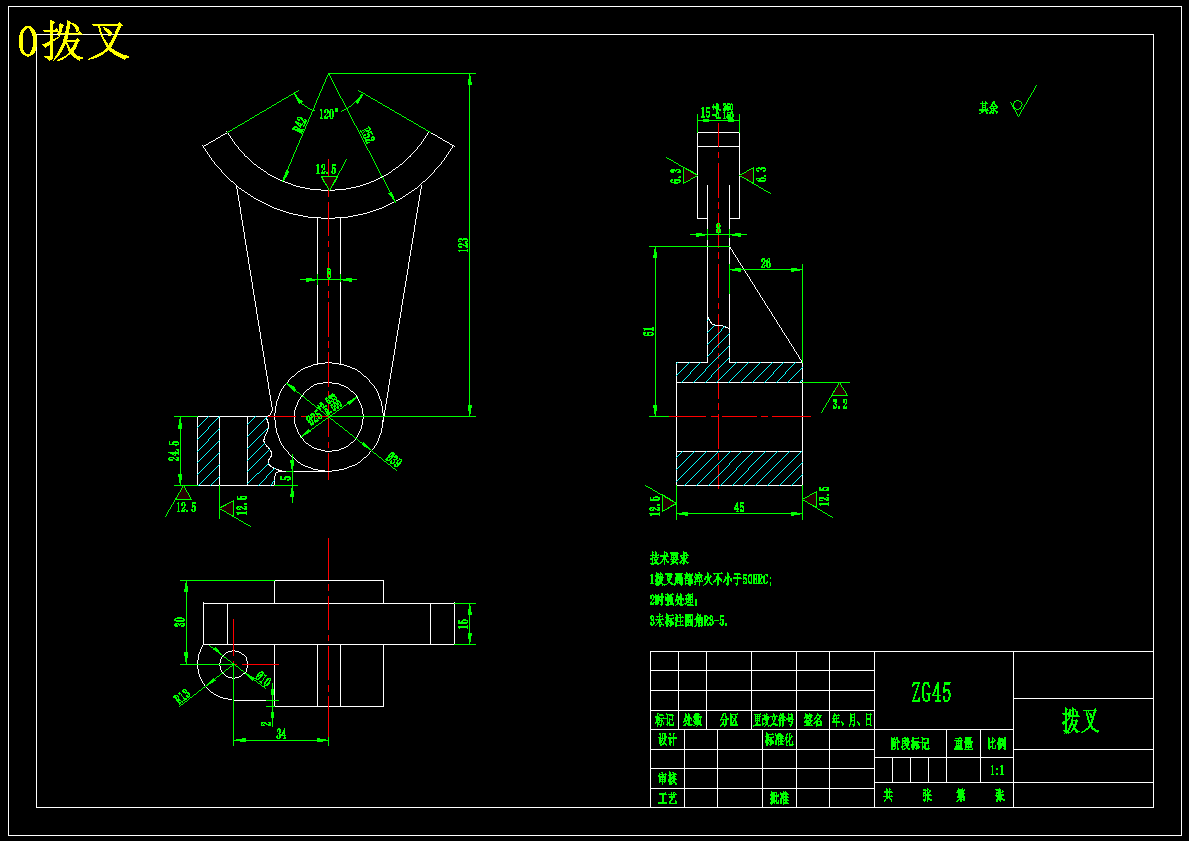Click the requirement line mentioning 50HRC

click(x=711, y=579)
